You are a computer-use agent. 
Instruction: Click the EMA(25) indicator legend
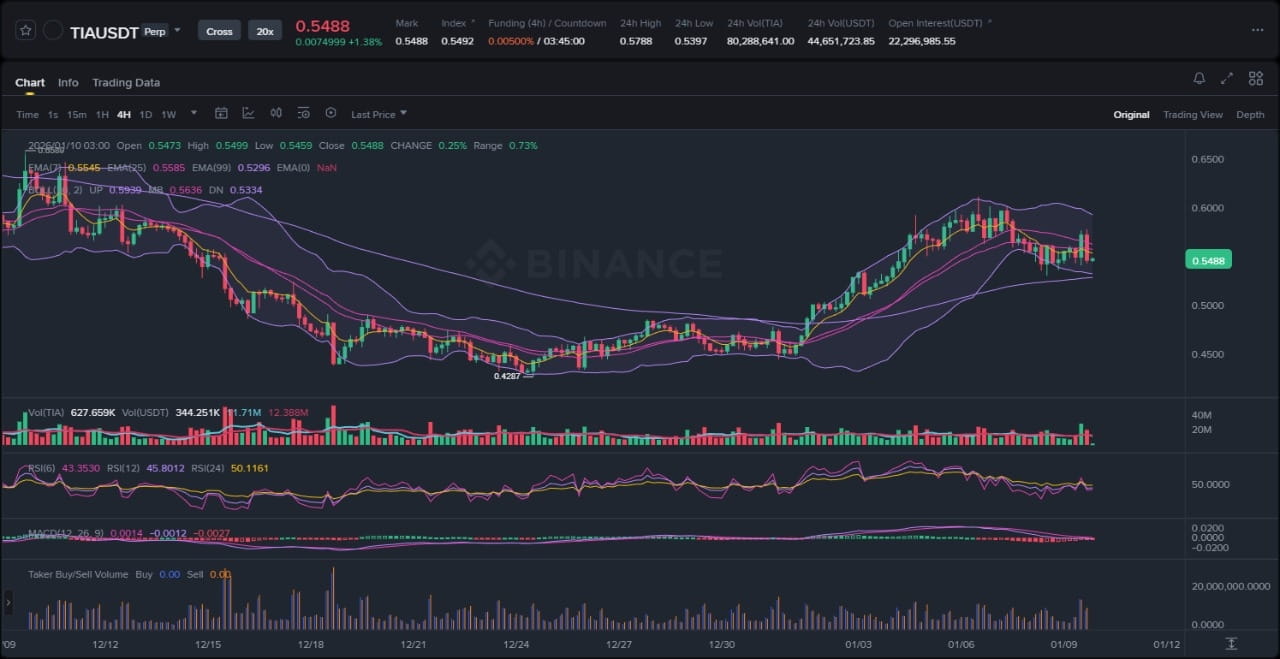pos(146,168)
